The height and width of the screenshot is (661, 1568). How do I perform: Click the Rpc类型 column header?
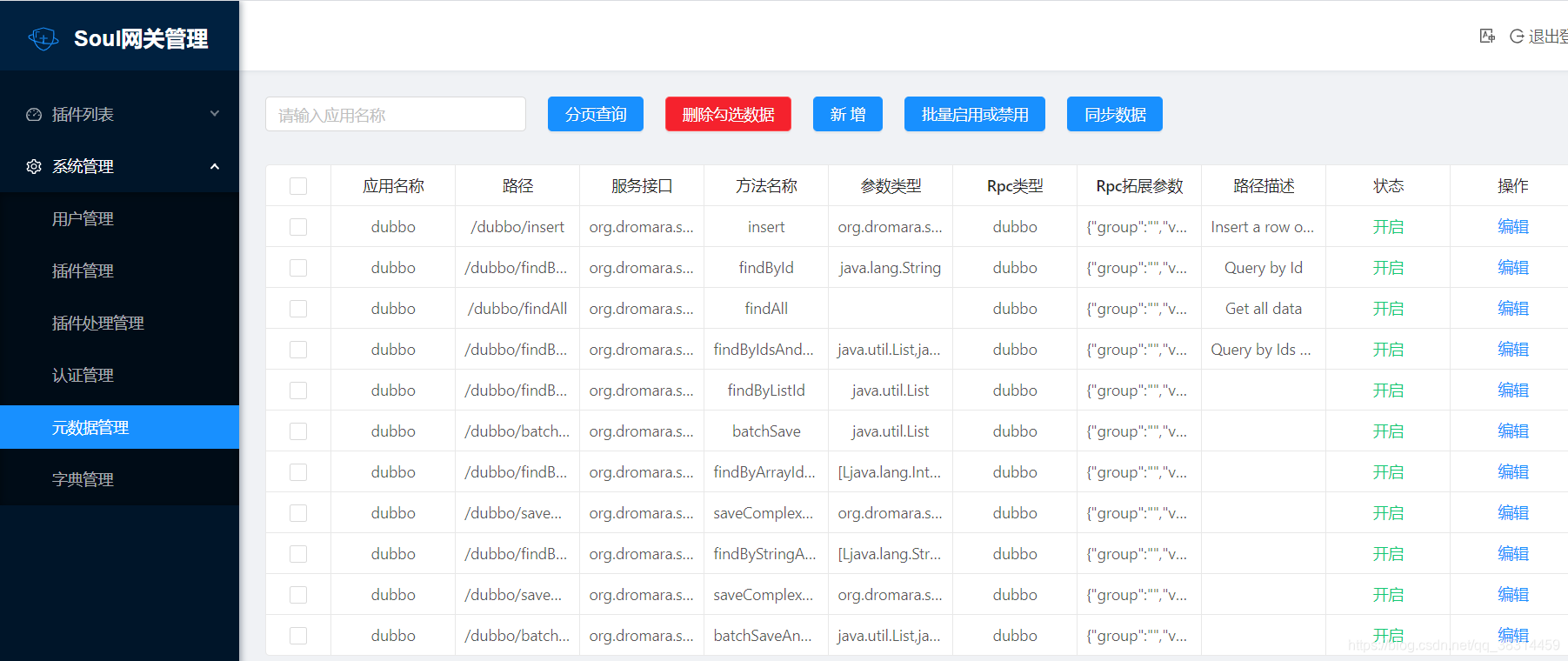coord(1015,186)
